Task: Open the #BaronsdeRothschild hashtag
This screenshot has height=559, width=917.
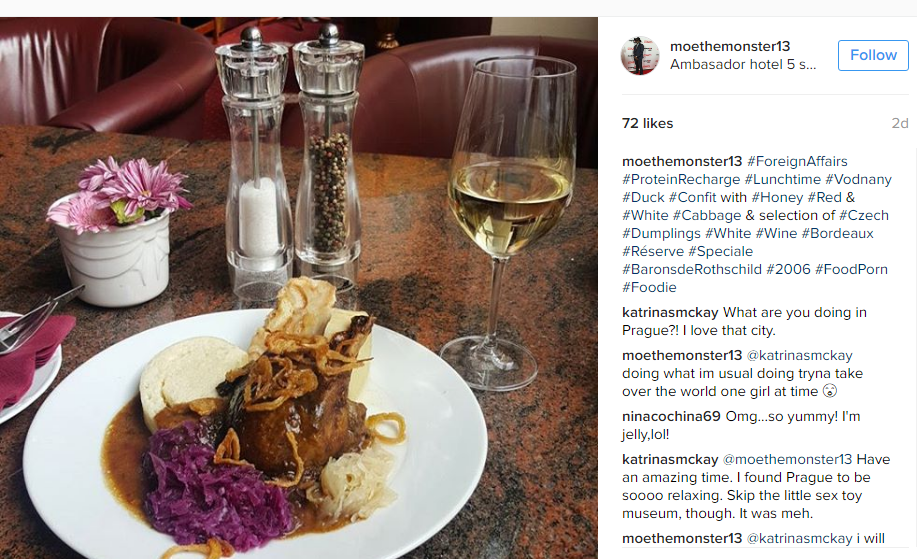Action: 692,270
